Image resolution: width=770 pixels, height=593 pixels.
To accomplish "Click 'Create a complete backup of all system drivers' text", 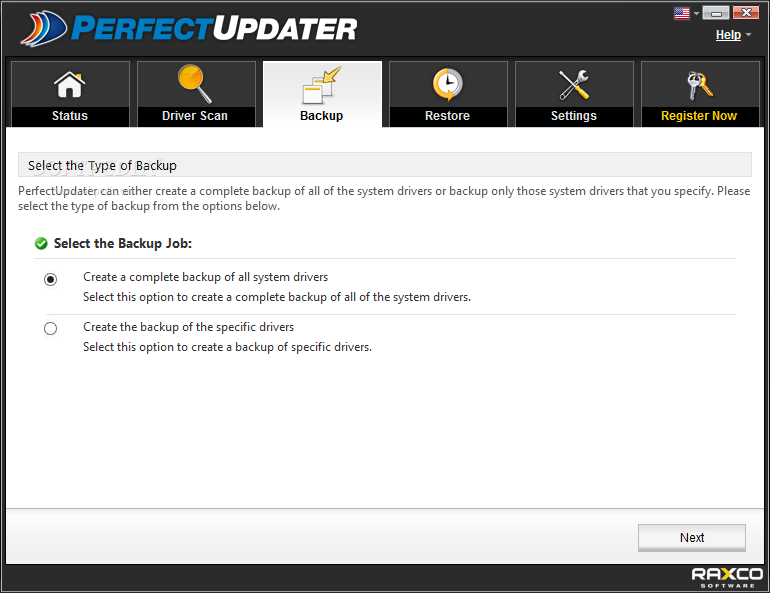I will click(x=205, y=277).
